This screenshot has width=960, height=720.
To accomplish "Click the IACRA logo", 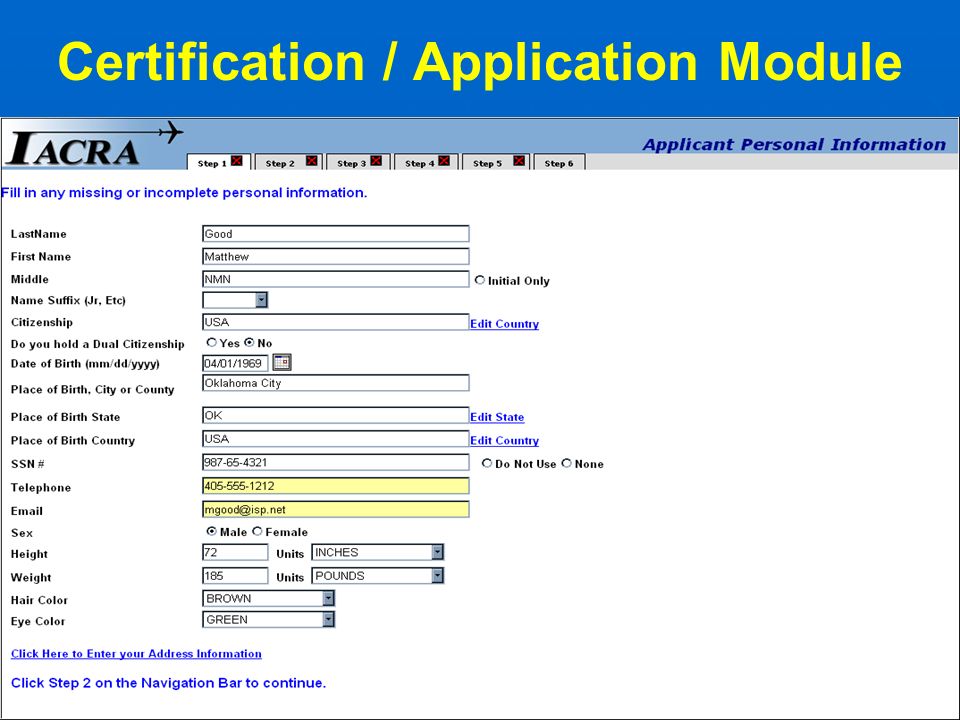I will pos(94,144).
